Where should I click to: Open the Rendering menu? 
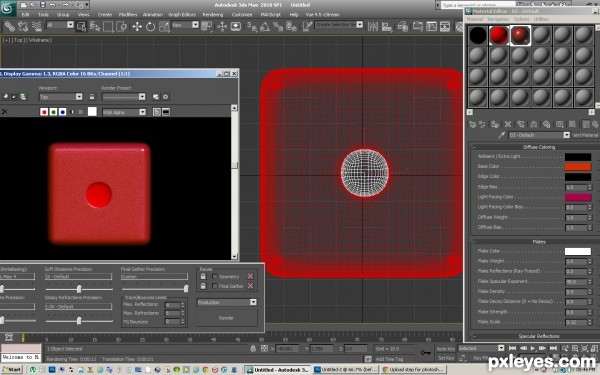[213, 15]
